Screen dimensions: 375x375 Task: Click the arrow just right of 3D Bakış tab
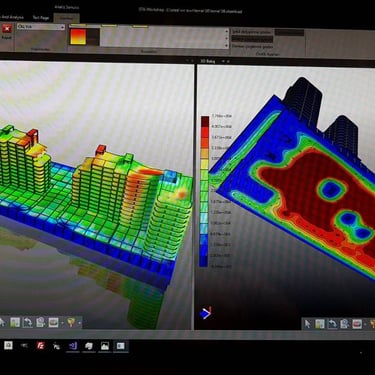click(x=223, y=61)
